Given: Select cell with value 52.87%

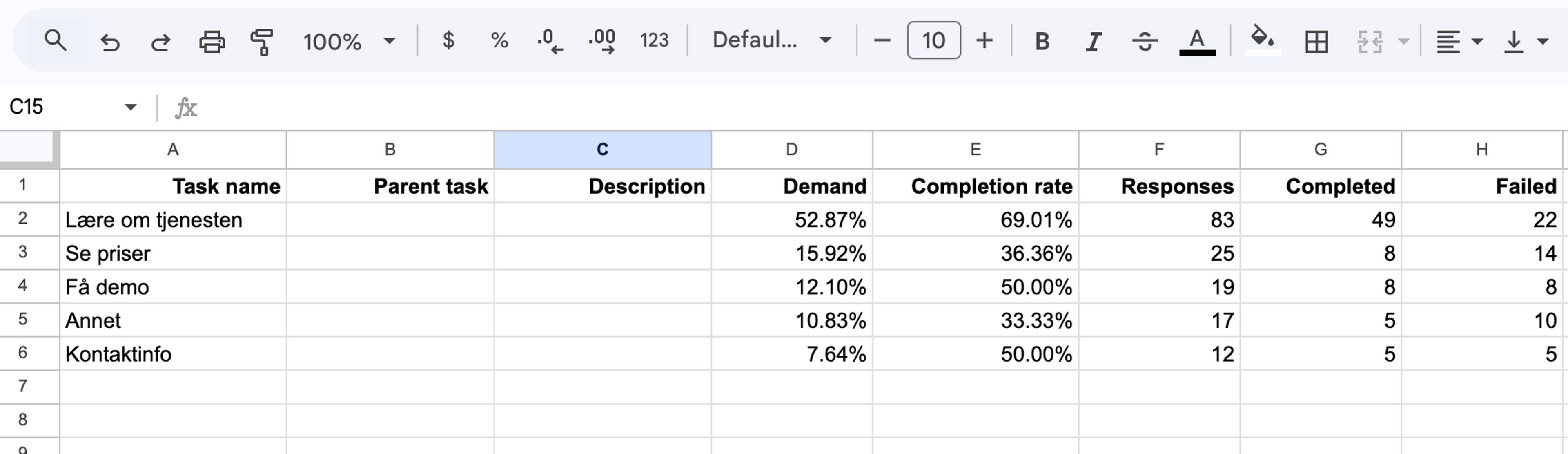Looking at the screenshot, I should (x=791, y=219).
